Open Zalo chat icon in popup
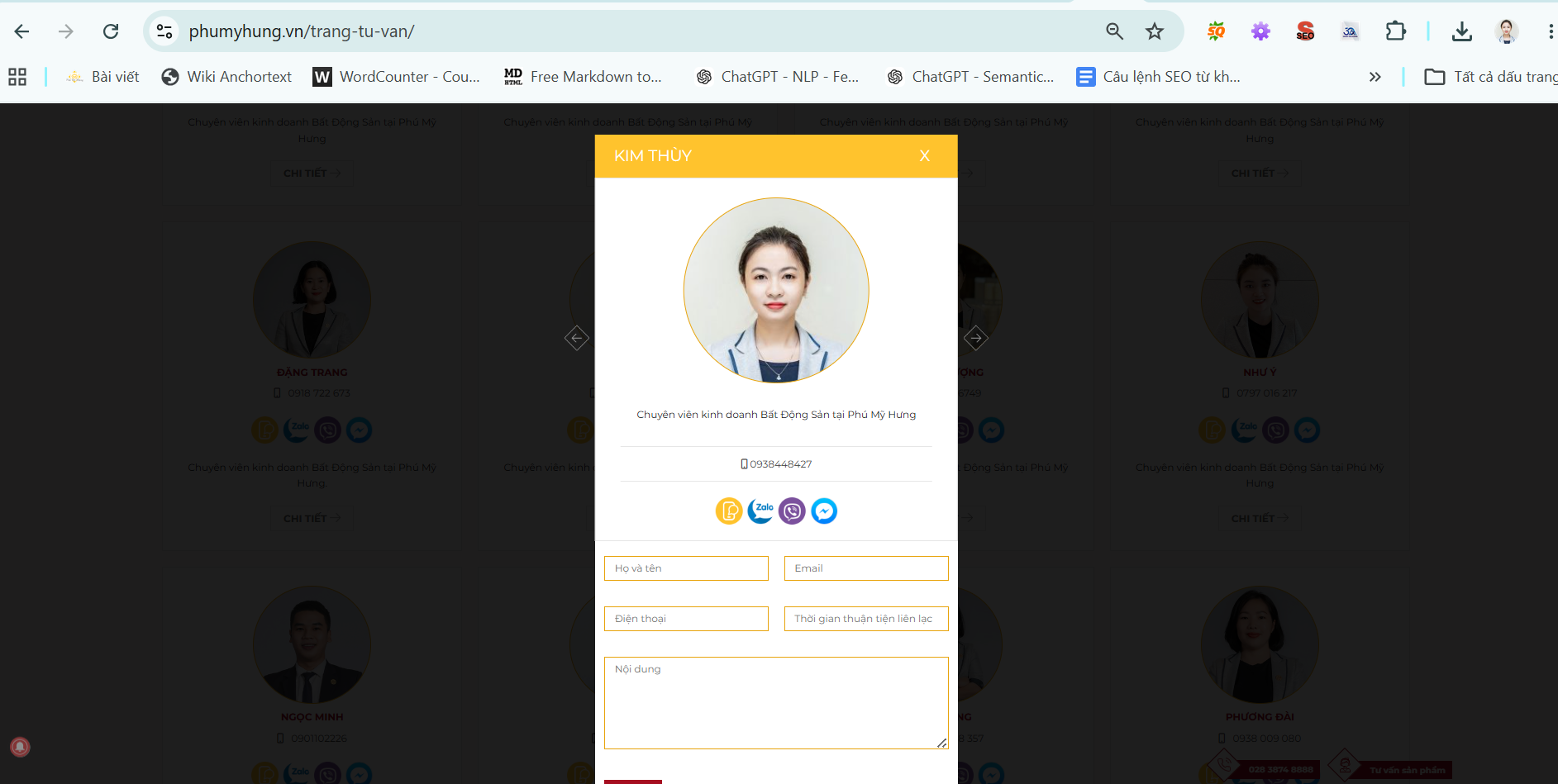The image size is (1558, 784). coord(760,511)
